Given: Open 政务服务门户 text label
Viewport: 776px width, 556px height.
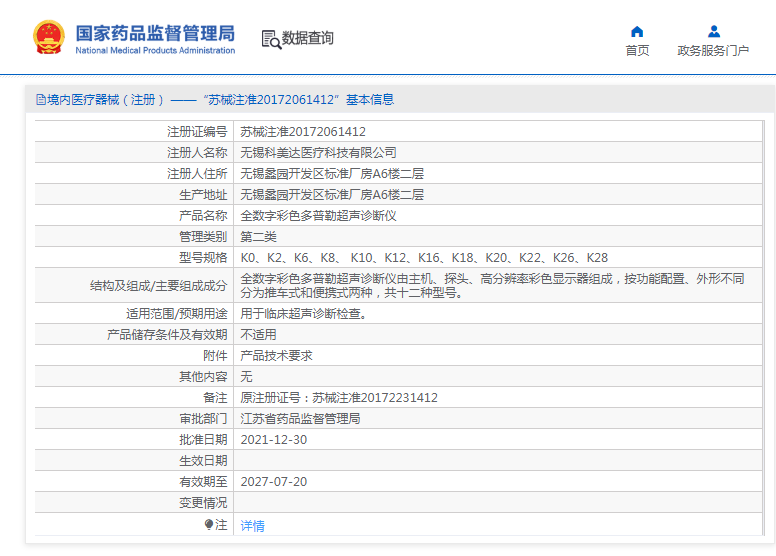Looking at the screenshot, I should [713, 51].
